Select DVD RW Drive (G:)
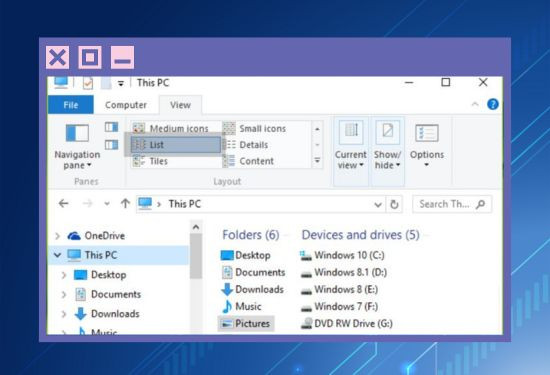This screenshot has height=375, width=550. [347, 323]
